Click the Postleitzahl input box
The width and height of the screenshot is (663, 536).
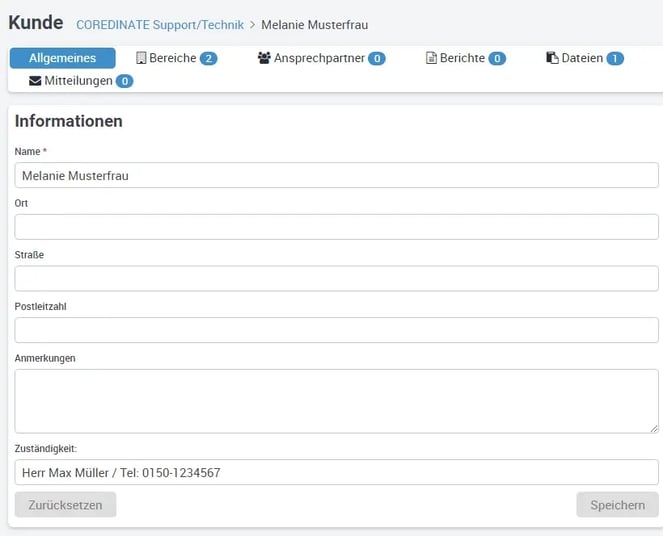click(336, 330)
